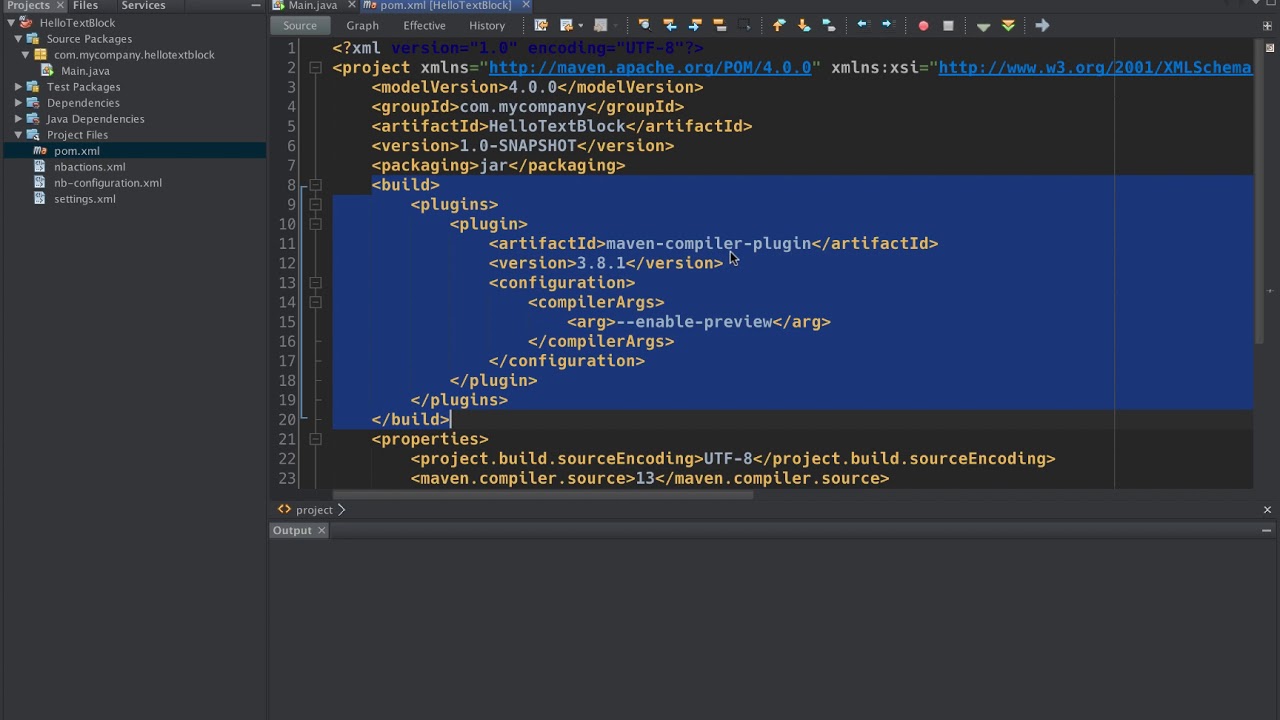Collapse the <properties> fold on line 21
Viewport: 1280px width, 720px height.
315,439
